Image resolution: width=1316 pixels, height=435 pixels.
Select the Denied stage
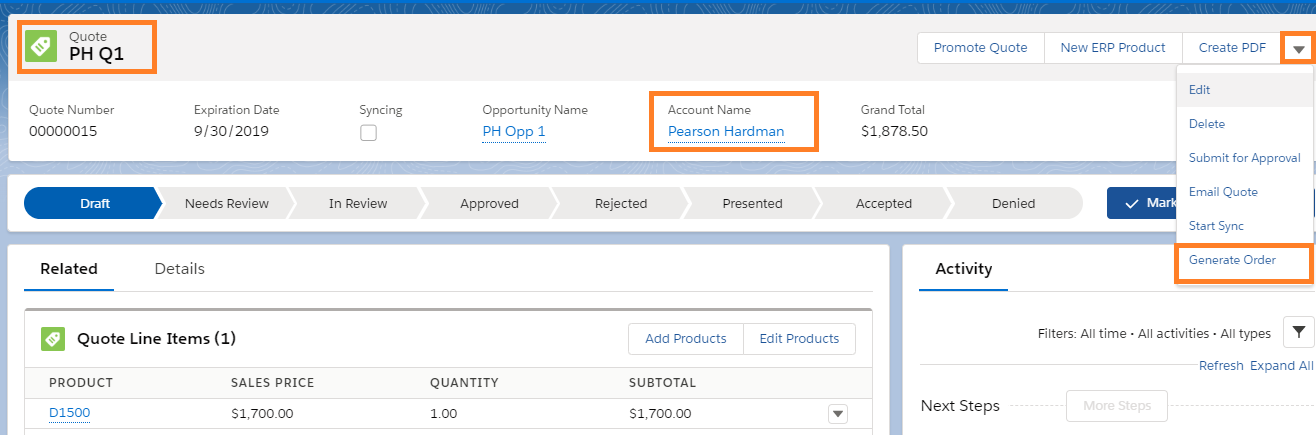(1014, 203)
